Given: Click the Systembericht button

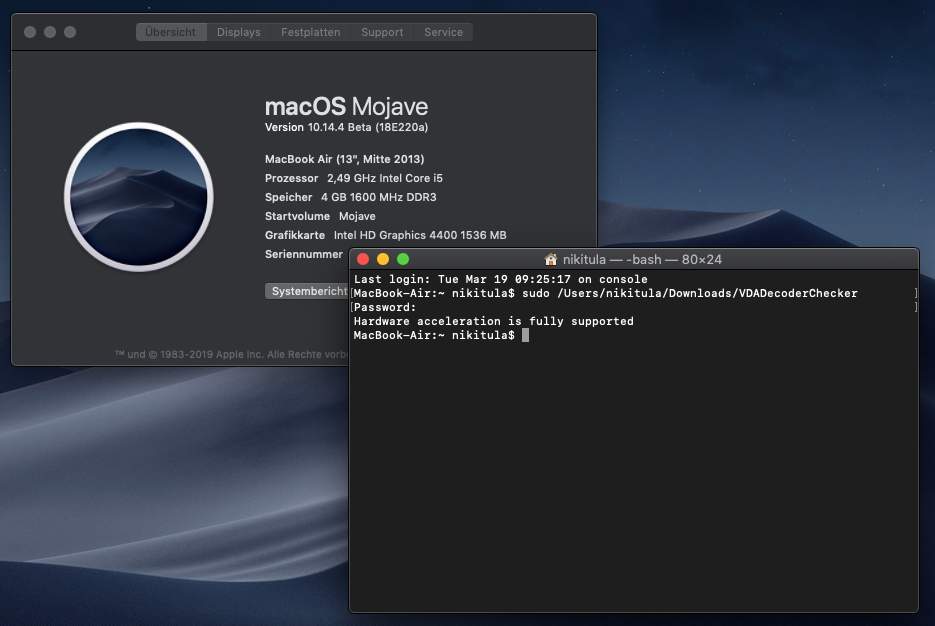Looking at the screenshot, I should tap(307, 291).
